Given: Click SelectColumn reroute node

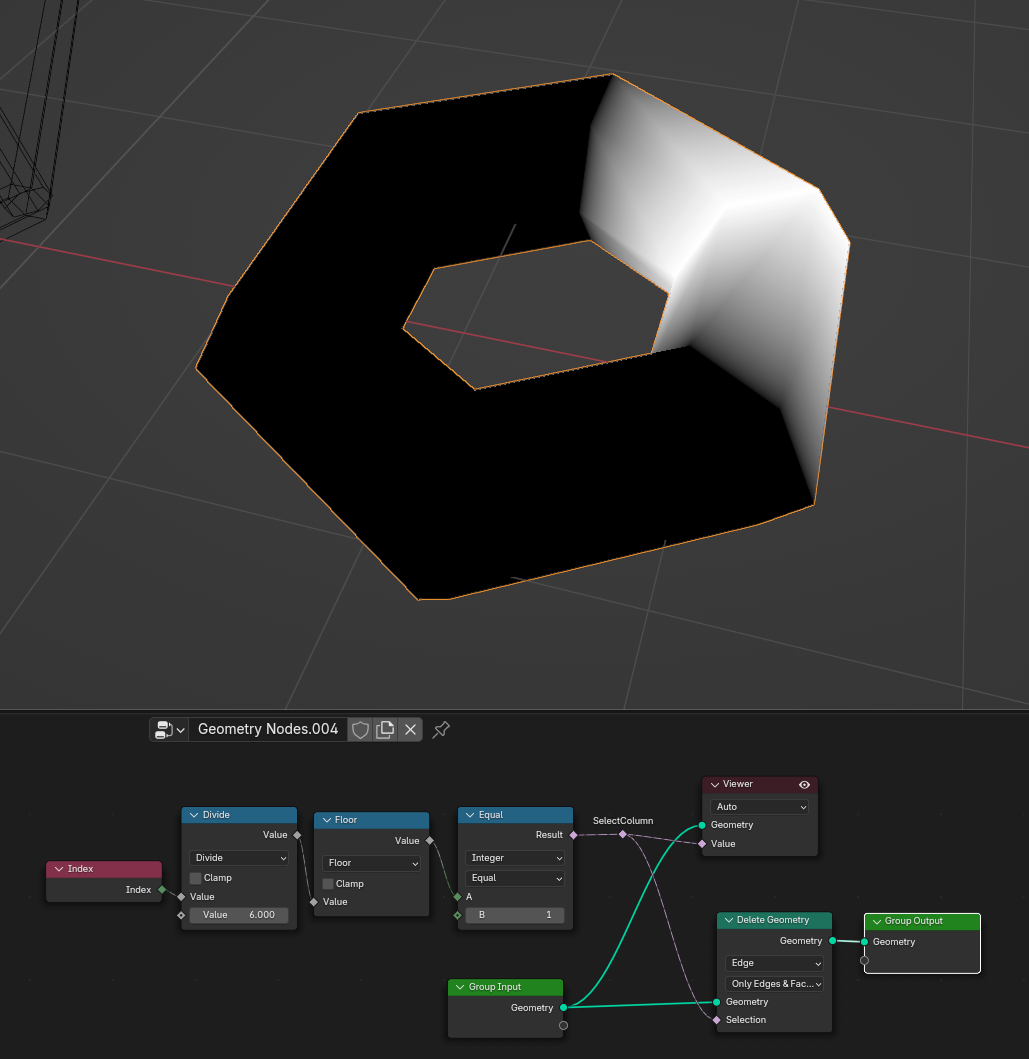Looking at the screenshot, I should 623,835.
